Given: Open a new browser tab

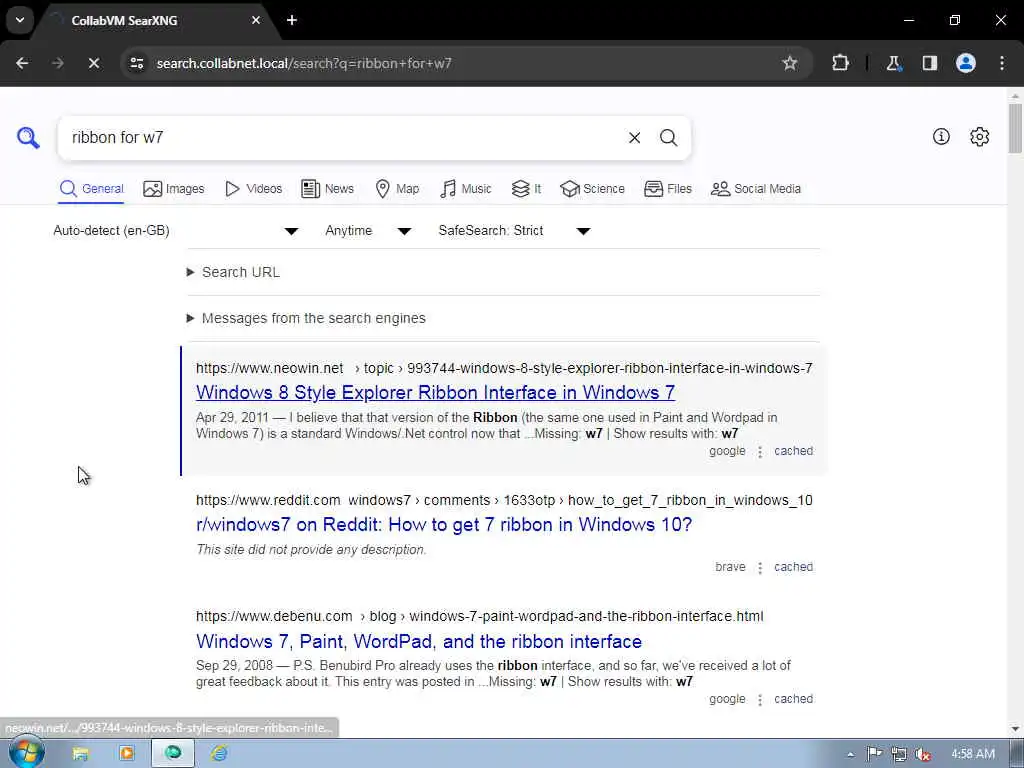Looking at the screenshot, I should (292, 20).
